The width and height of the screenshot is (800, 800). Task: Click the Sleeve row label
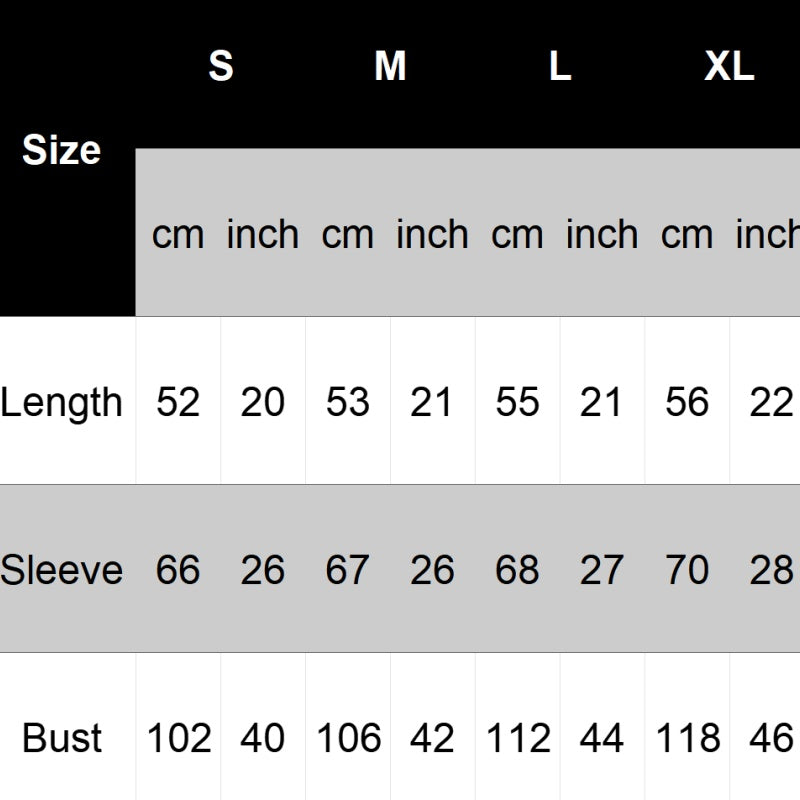[62, 570]
